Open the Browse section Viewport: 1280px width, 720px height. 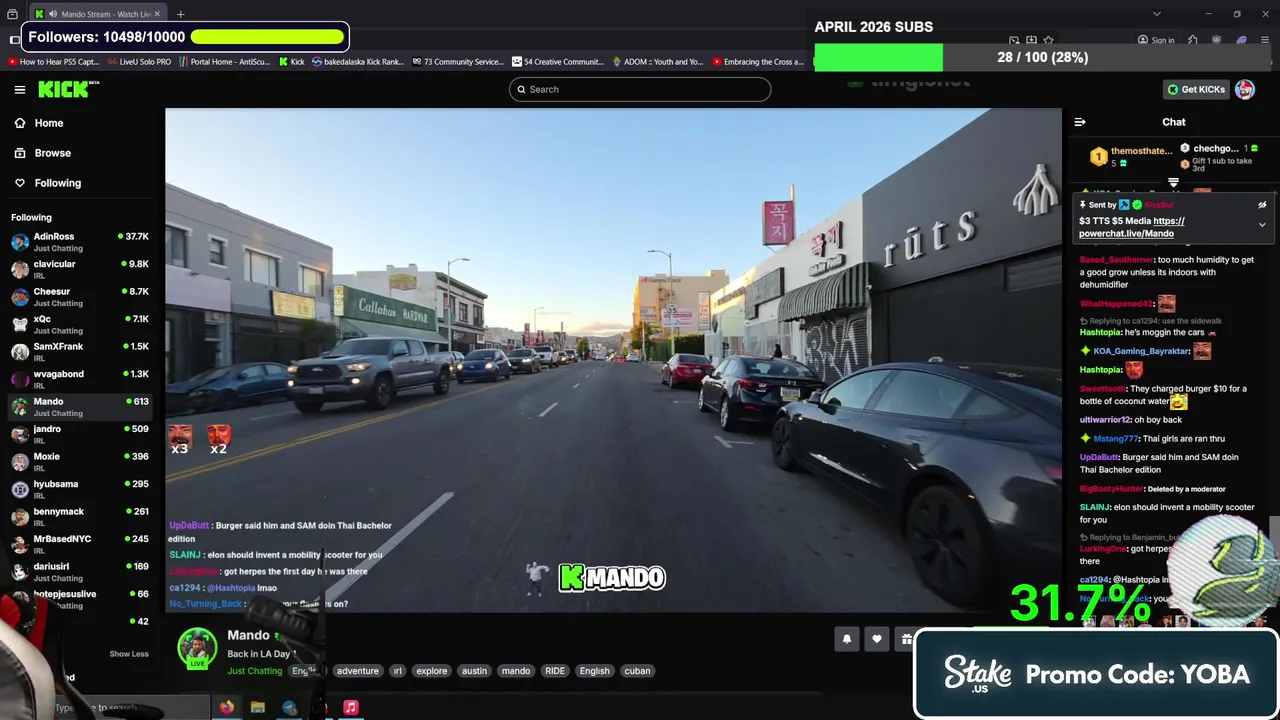click(52, 153)
